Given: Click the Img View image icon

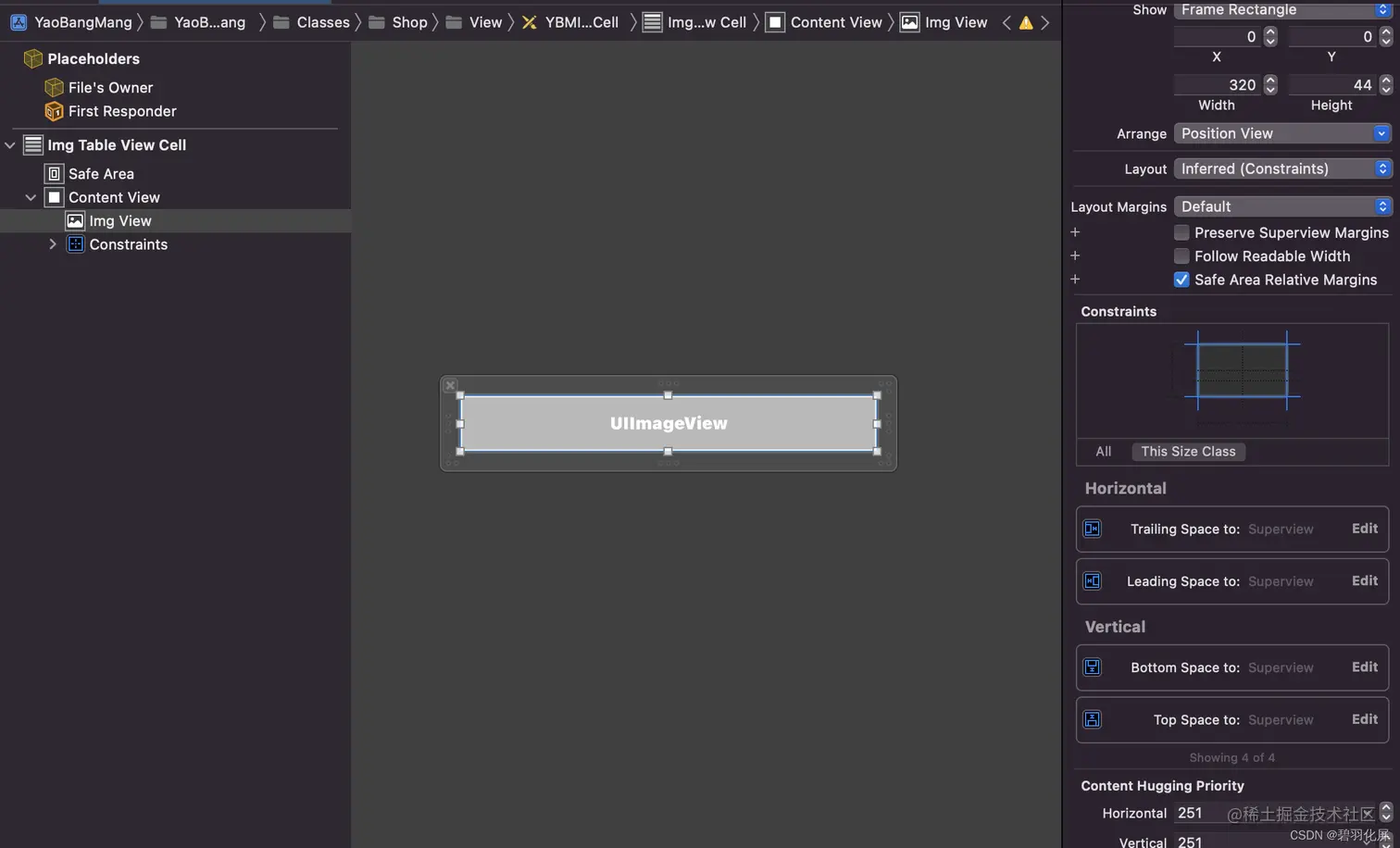Looking at the screenshot, I should coord(75,221).
